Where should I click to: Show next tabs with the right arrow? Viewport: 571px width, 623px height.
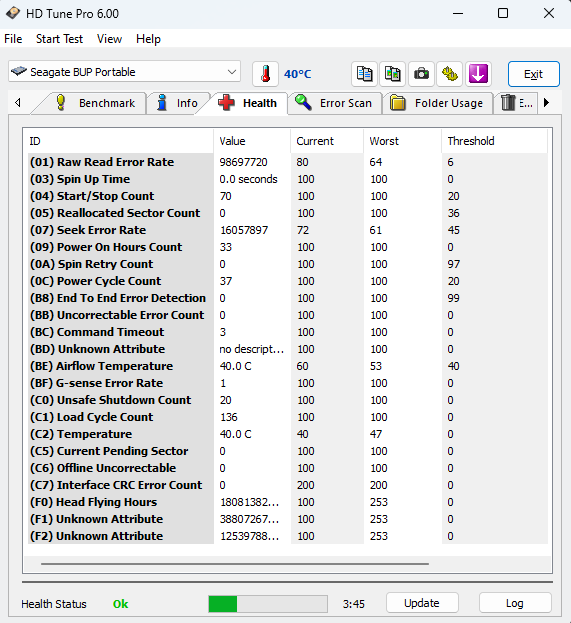(x=546, y=103)
